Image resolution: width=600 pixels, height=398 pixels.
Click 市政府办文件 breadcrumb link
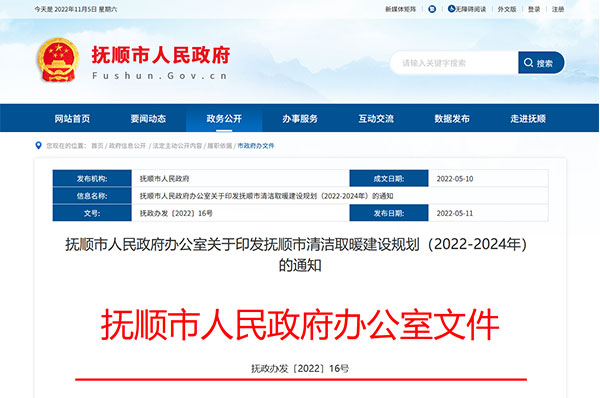pos(256,146)
